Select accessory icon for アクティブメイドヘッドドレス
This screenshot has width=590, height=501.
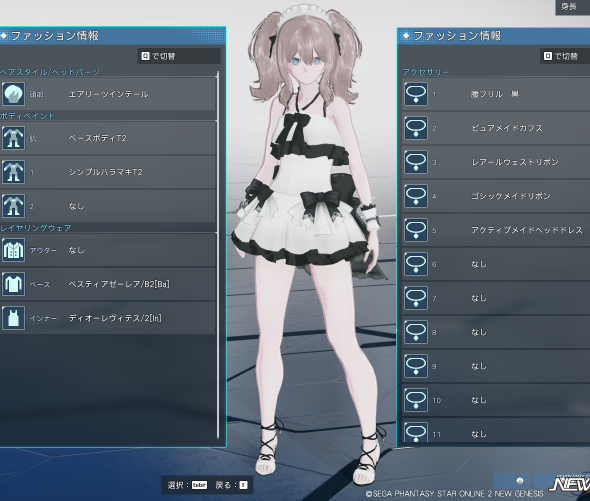tap(416, 230)
